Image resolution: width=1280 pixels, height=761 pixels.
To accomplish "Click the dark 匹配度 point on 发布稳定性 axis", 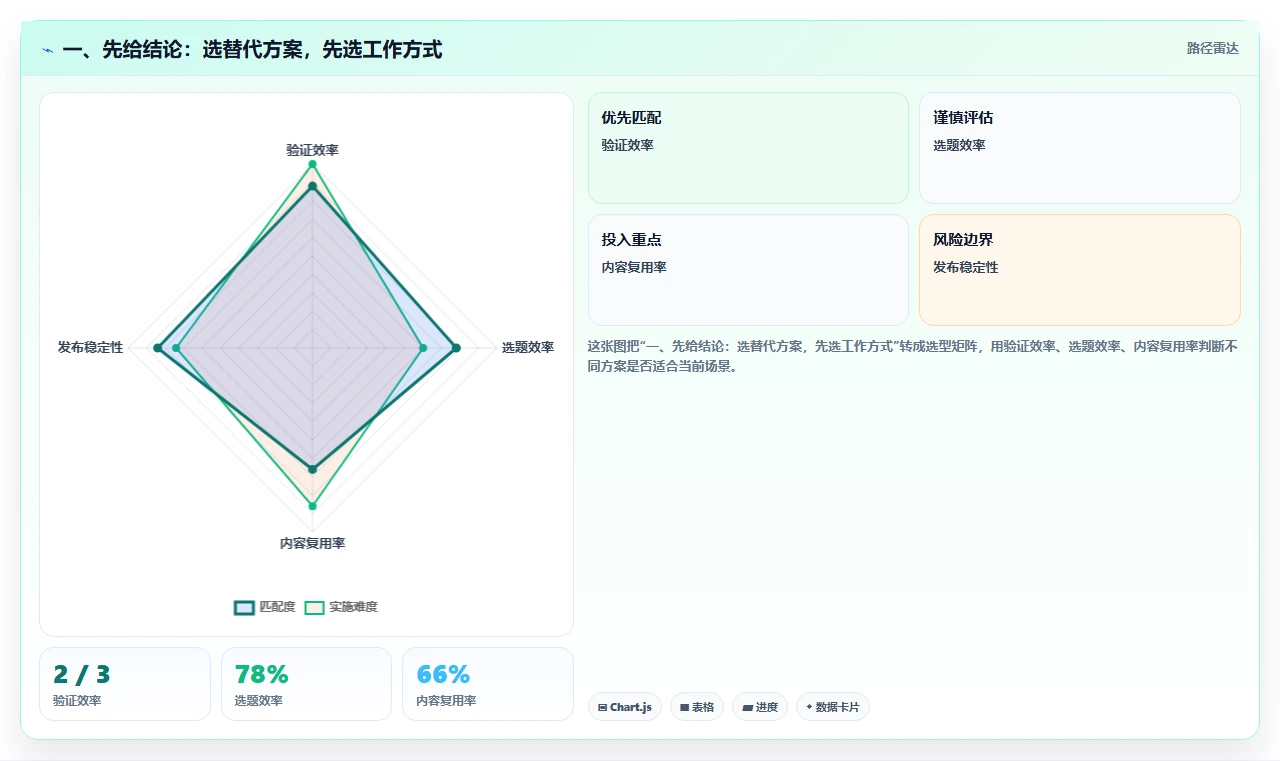I will 157,348.
